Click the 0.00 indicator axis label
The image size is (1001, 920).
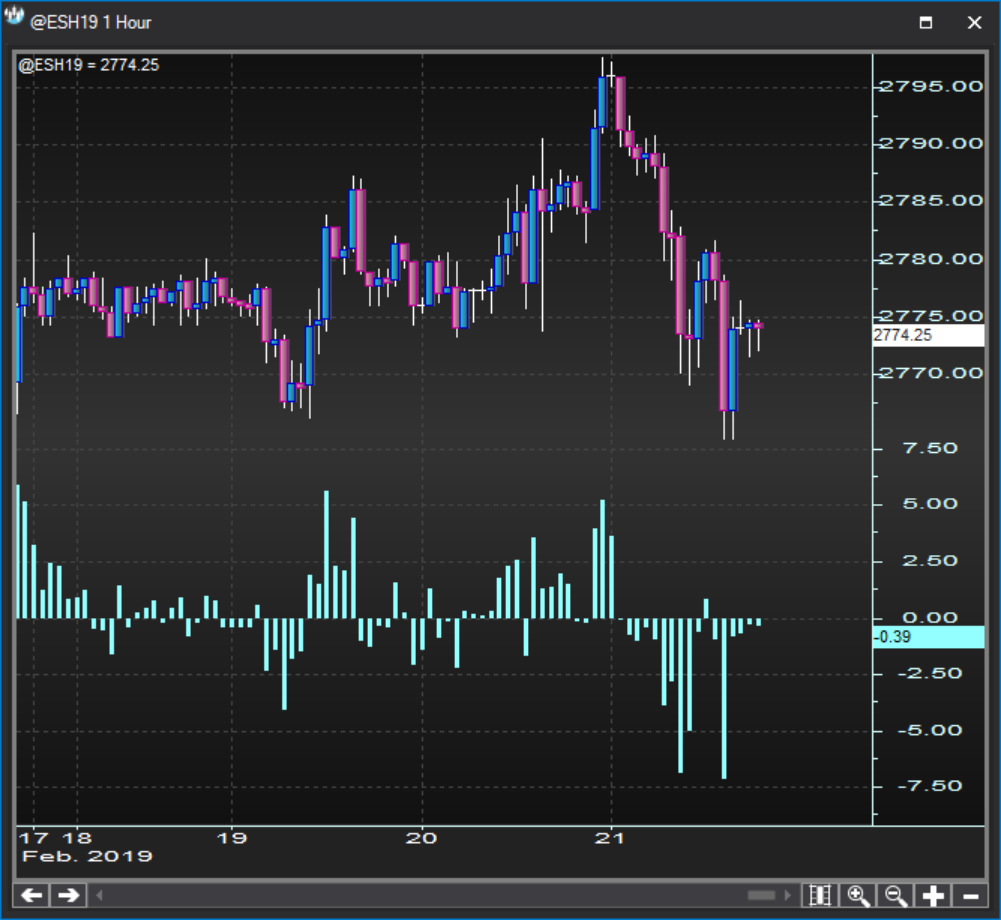930,617
